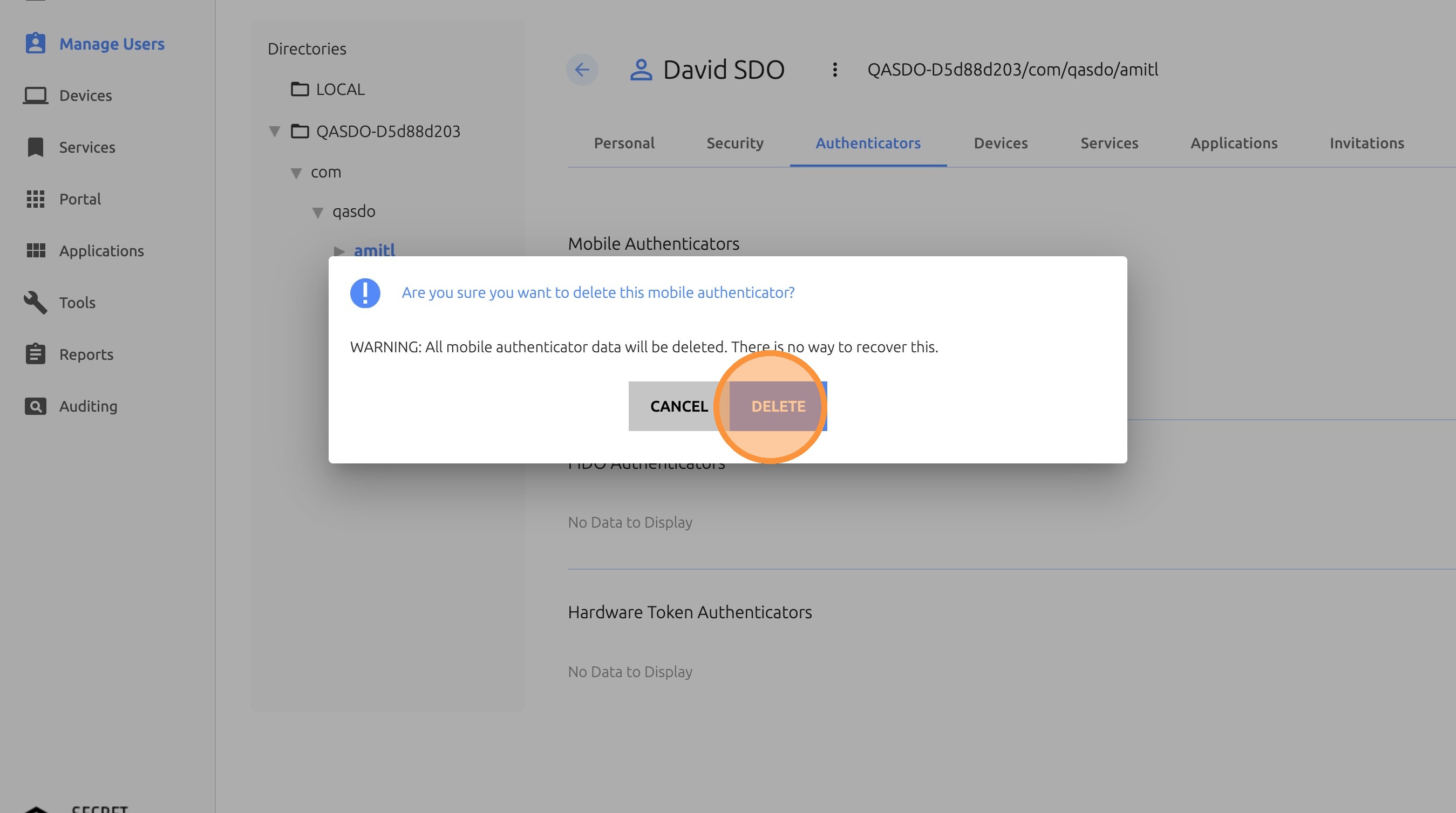Click the Manage Users badge icon
Screen dimensions: 1456x813
coord(35,44)
